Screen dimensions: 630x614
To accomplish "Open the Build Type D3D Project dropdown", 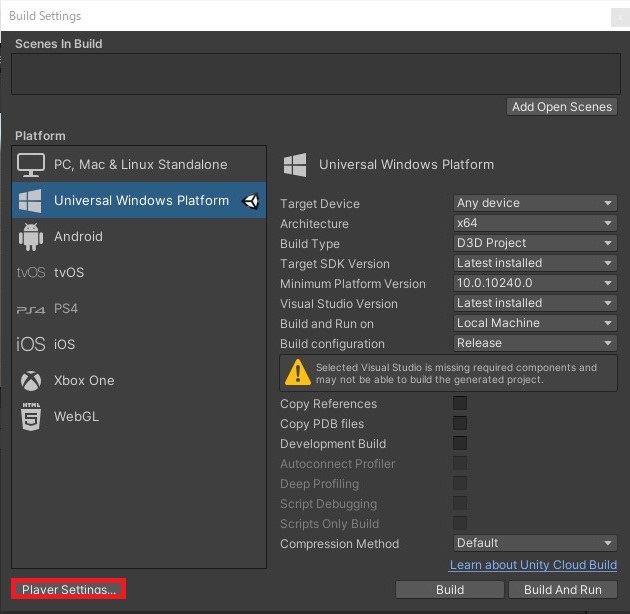I will pos(535,243).
